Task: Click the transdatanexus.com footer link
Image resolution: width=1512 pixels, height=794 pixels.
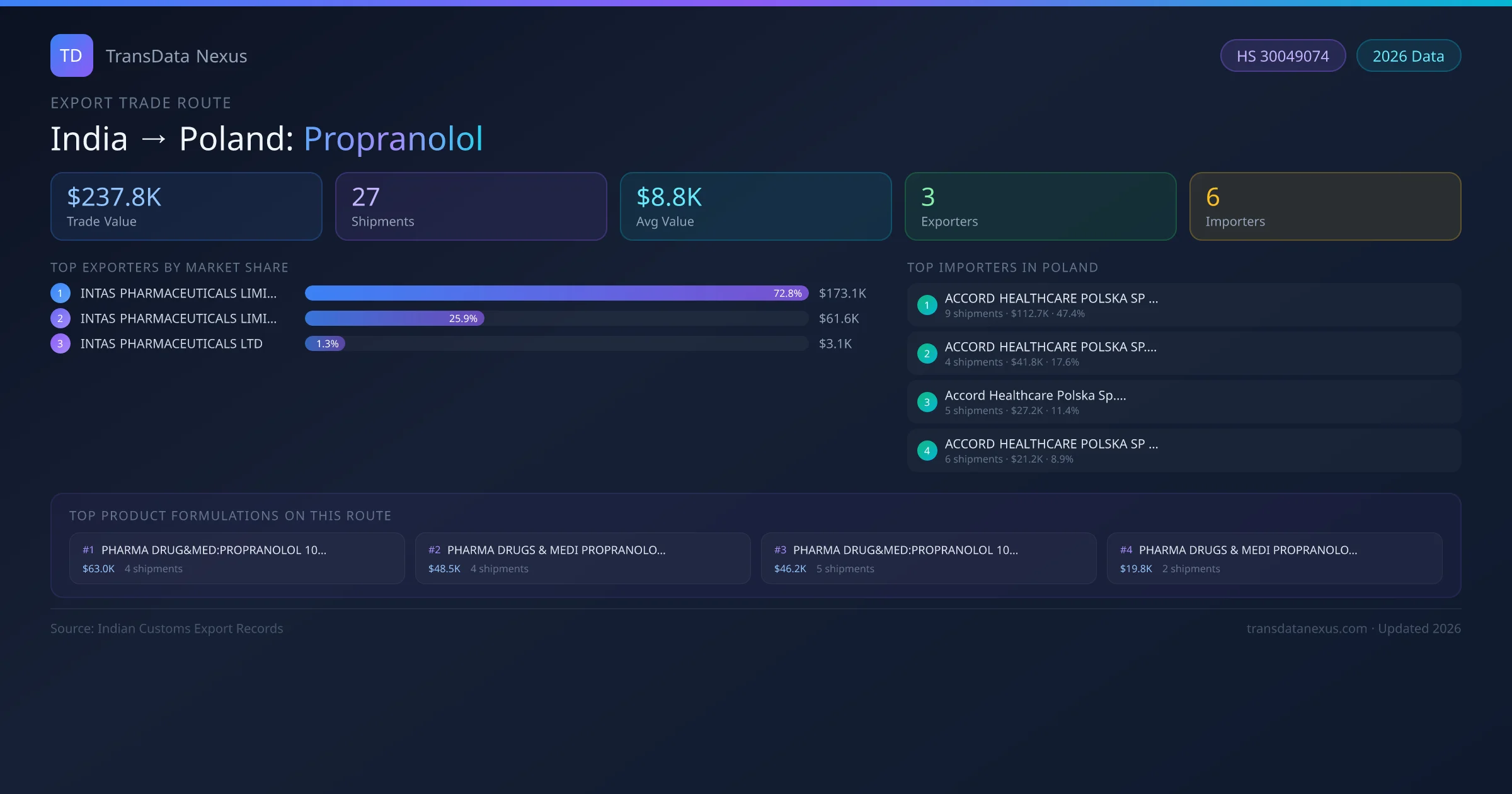Action: tap(1307, 628)
